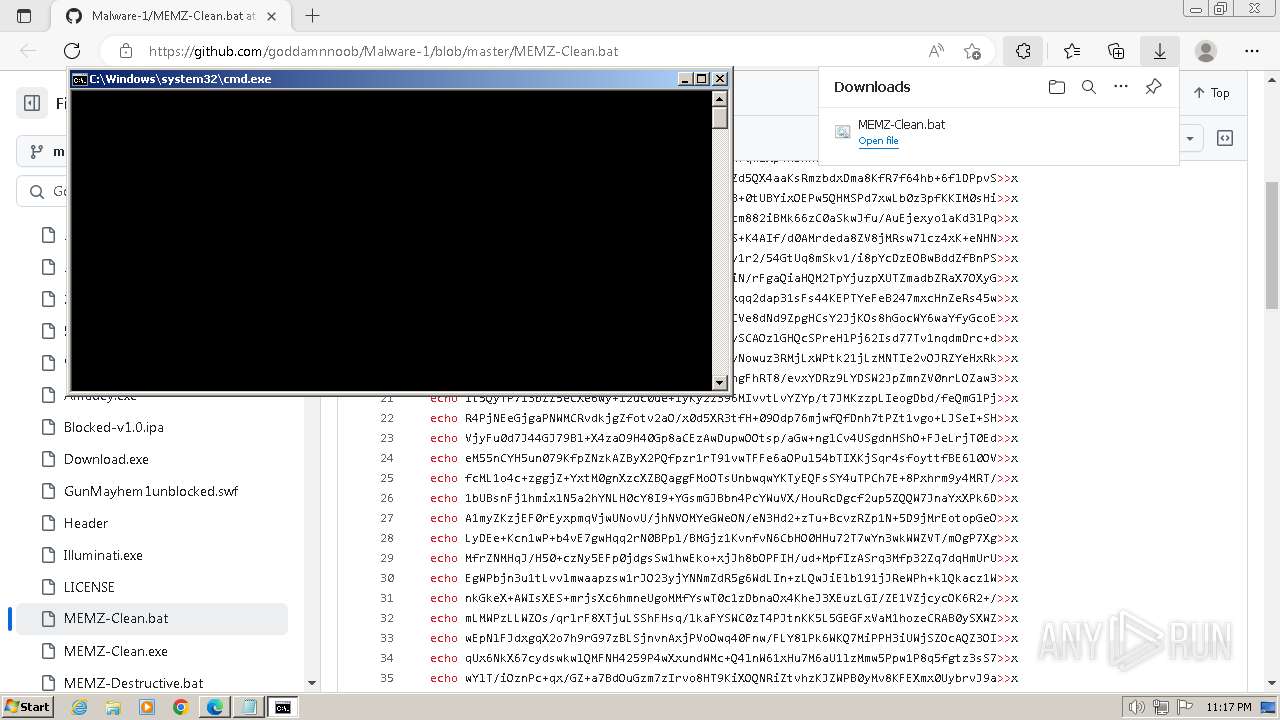Click the volume icon in system tray
Screen dimensions: 1280x720
1137,707
